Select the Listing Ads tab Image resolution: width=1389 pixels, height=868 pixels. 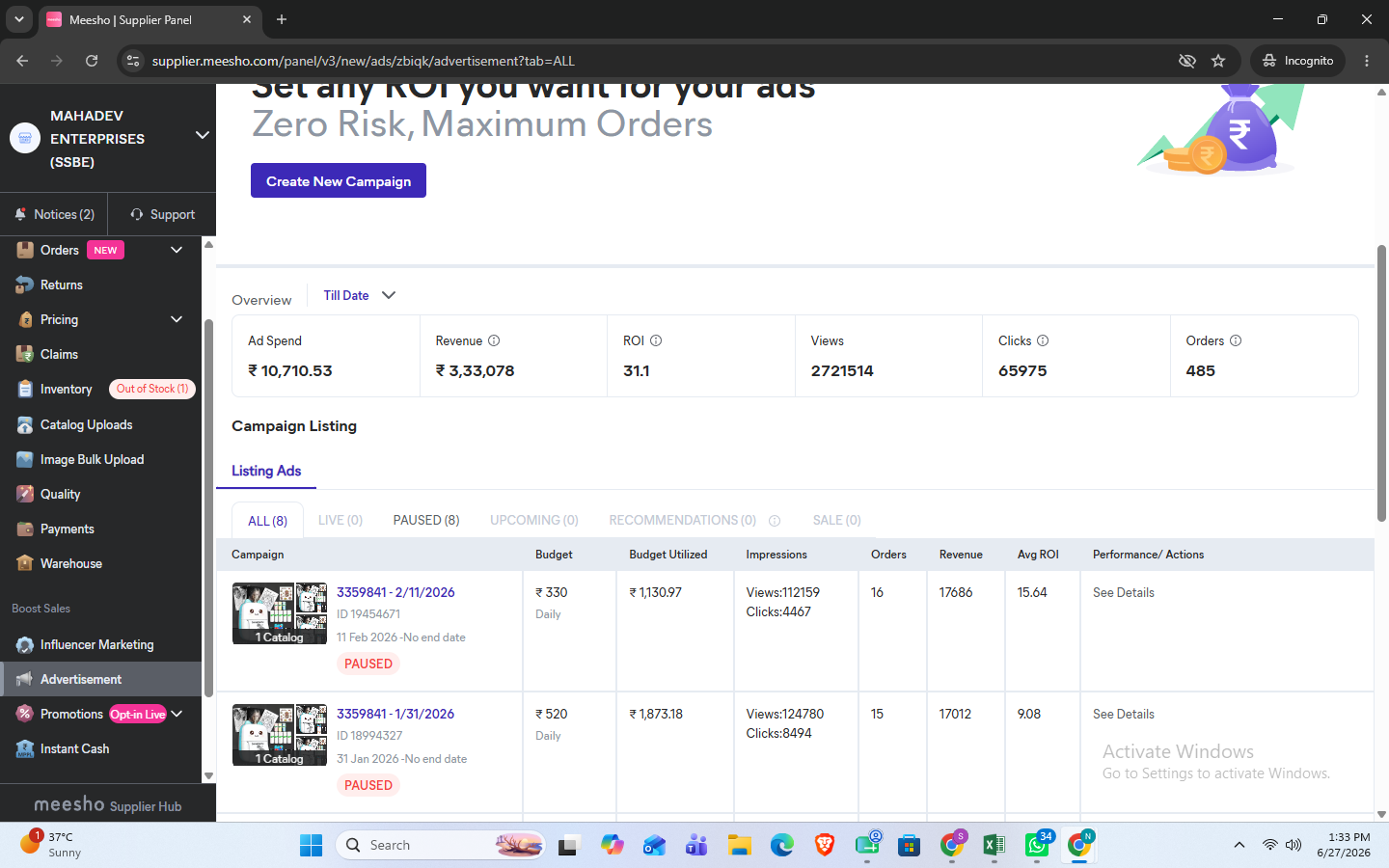point(266,471)
